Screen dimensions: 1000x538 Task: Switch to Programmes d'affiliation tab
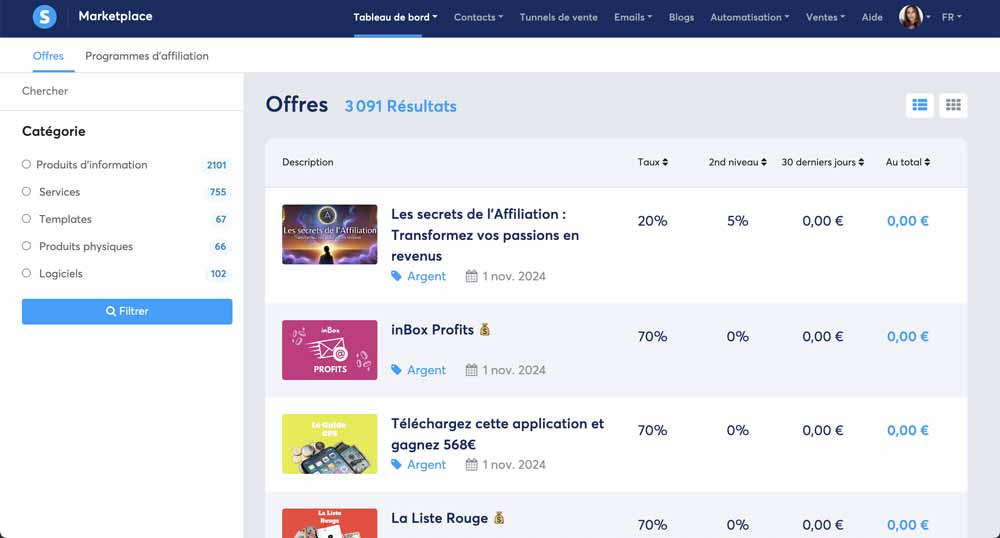pyautogui.click(x=147, y=55)
